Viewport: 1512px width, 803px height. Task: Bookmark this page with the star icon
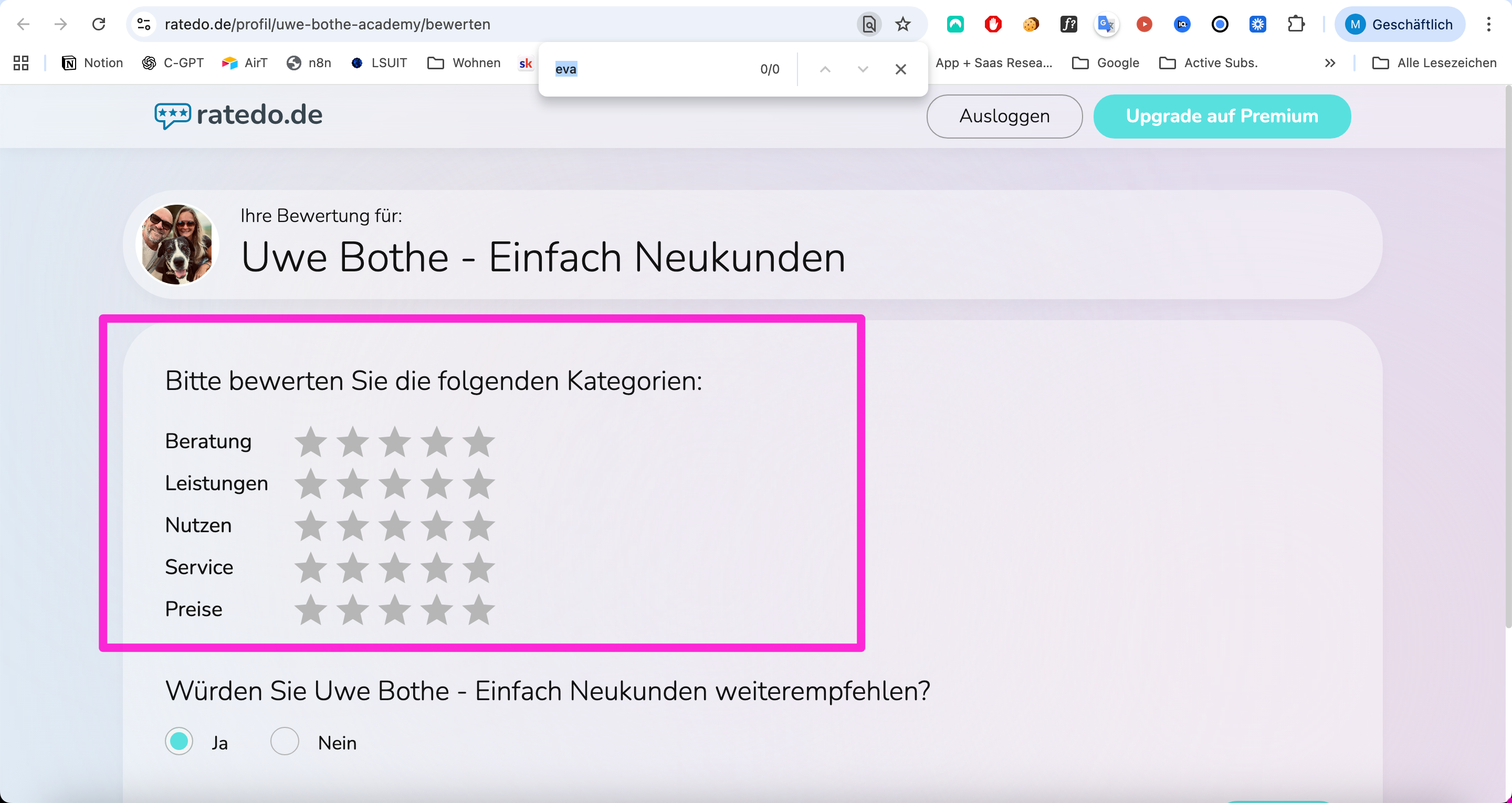point(903,24)
